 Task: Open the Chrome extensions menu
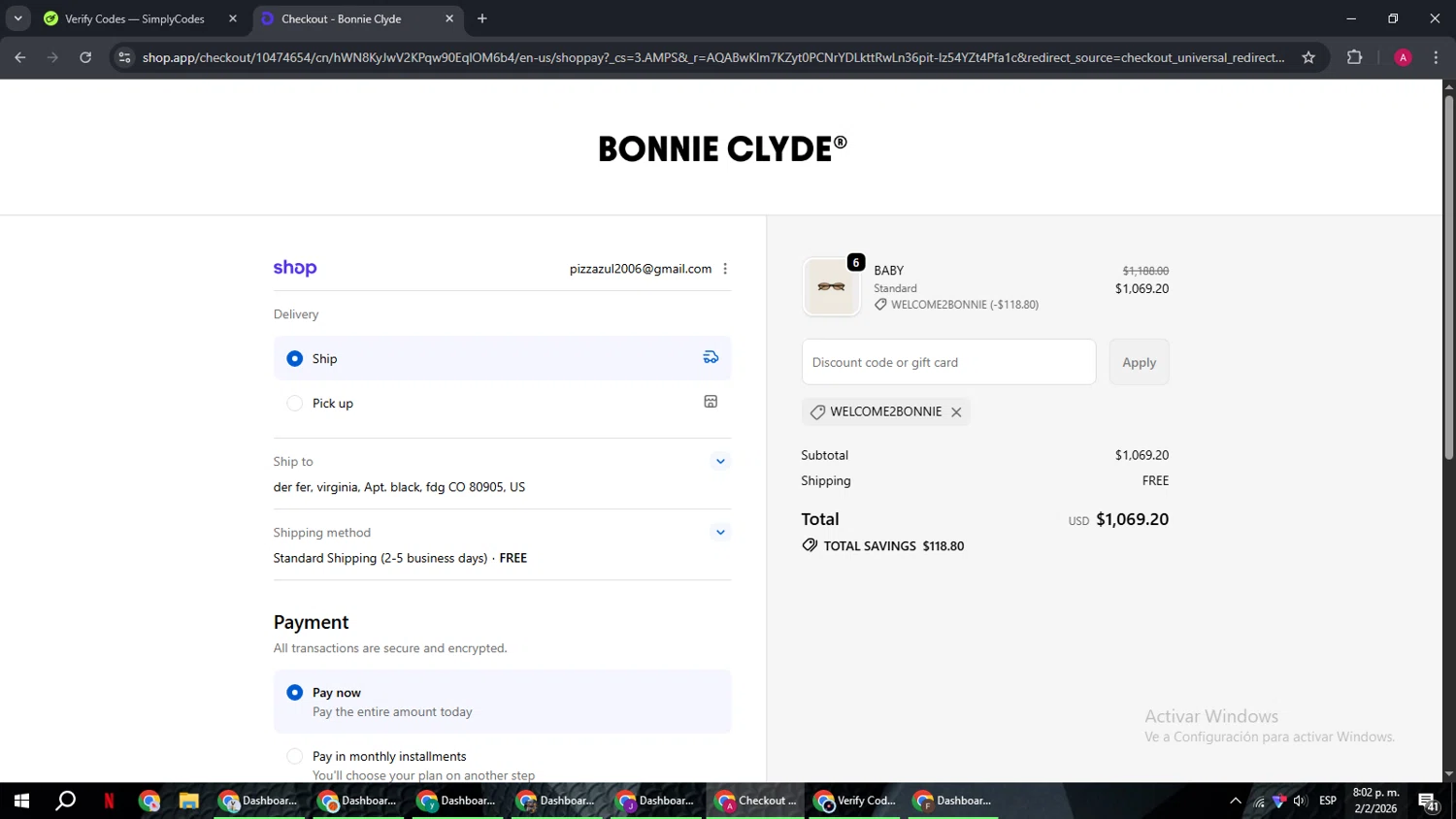coord(1354,57)
